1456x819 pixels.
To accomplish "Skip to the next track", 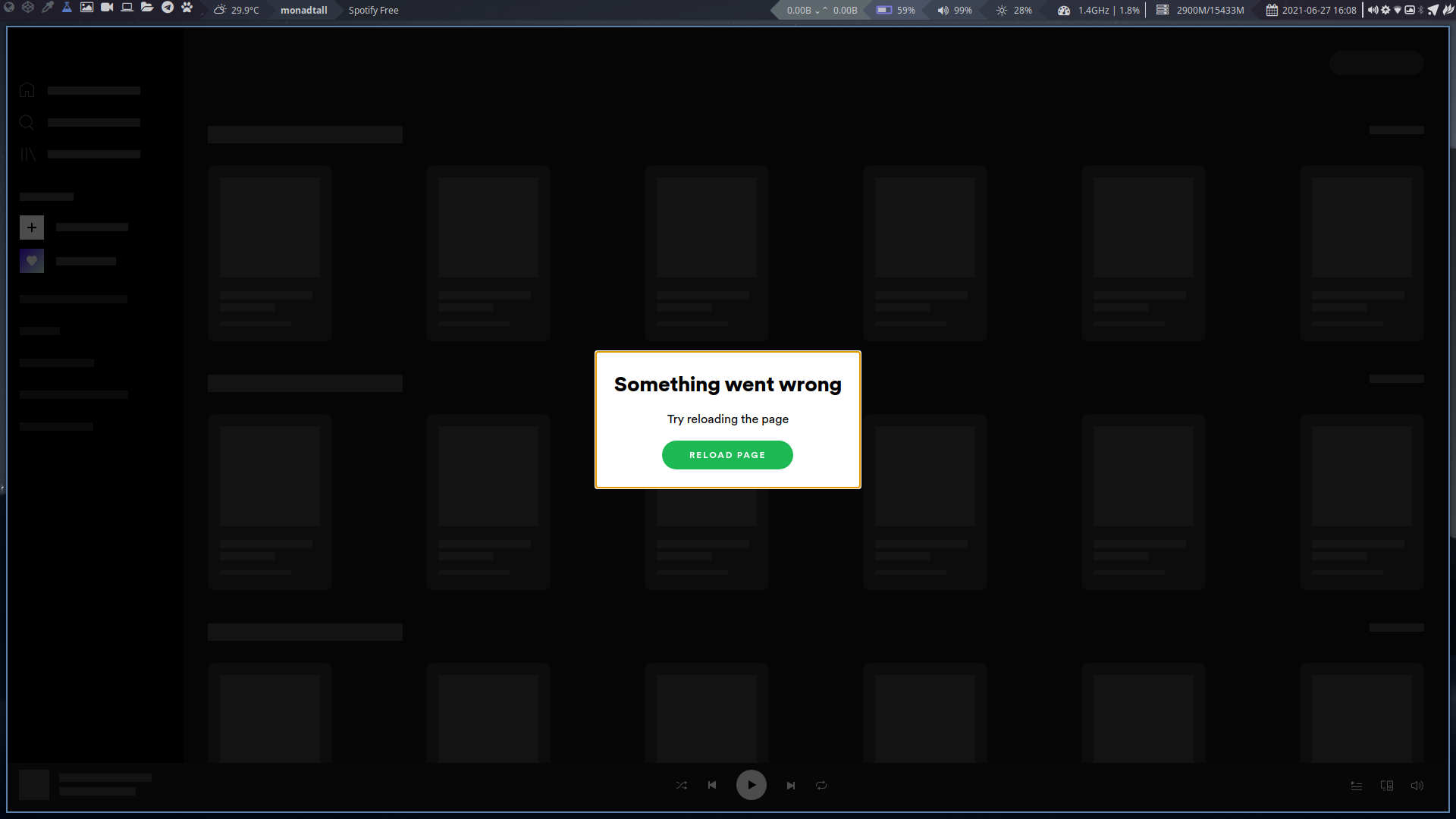I will (x=790, y=785).
